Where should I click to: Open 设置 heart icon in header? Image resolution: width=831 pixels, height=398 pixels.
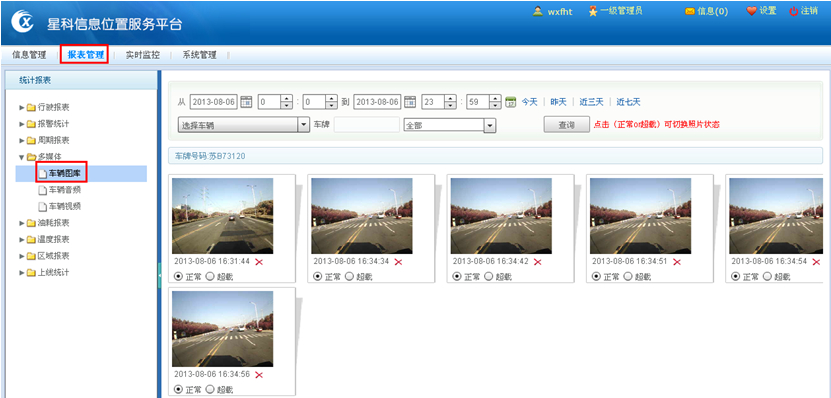click(x=752, y=11)
